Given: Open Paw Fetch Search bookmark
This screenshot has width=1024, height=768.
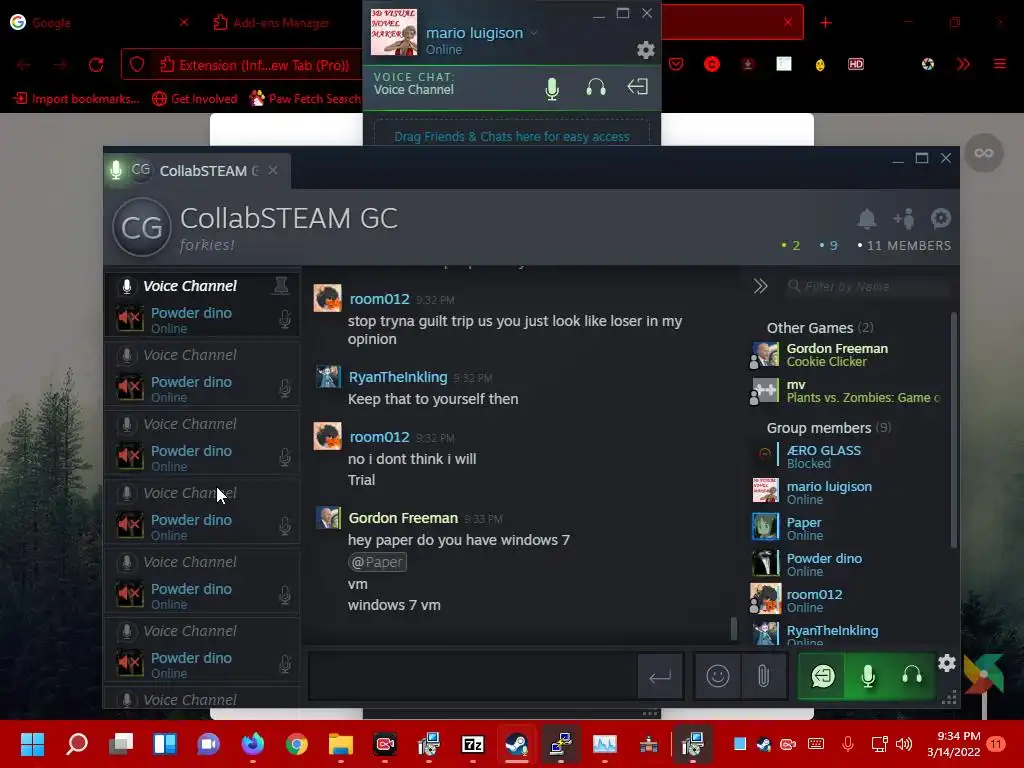Looking at the screenshot, I should coord(305,99).
